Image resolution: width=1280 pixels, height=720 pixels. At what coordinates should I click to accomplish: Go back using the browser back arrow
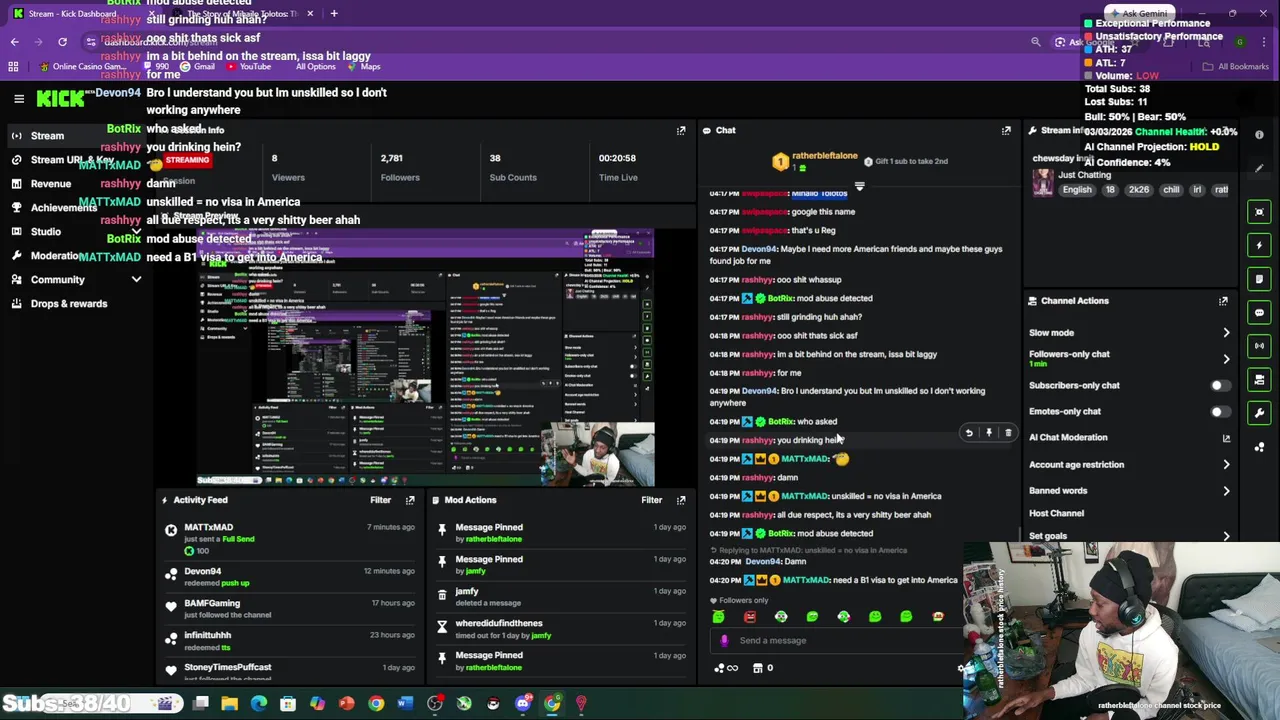coord(14,42)
